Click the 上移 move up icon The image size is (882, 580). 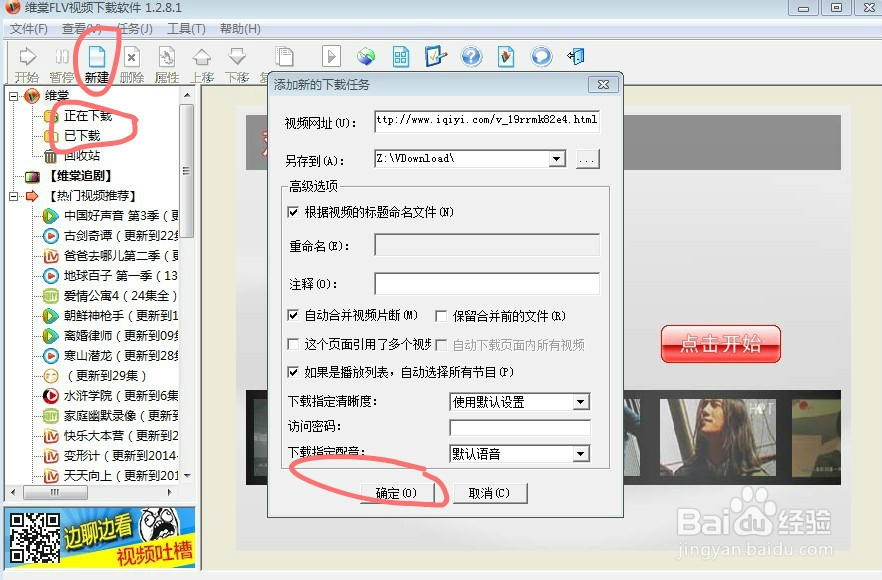tap(203, 56)
